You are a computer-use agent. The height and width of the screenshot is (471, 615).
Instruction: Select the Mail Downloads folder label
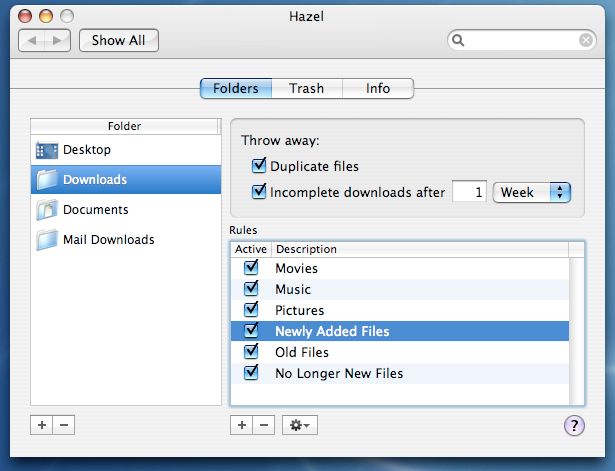click(x=109, y=240)
